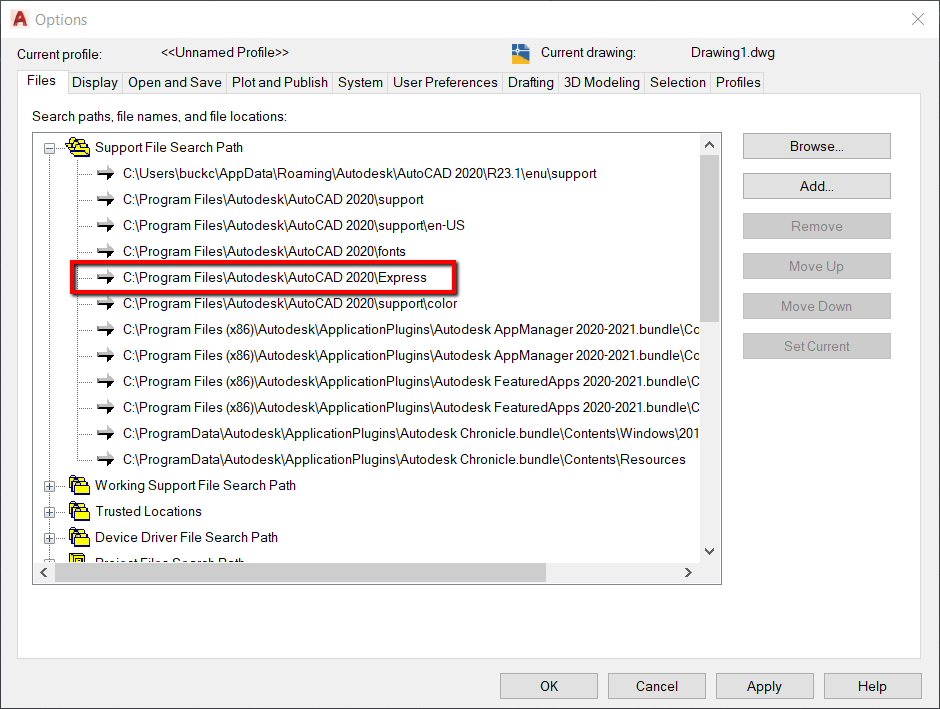Image resolution: width=940 pixels, height=709 pixels.
Task: Close the Options dialog
Action: [x=918, y=19]
